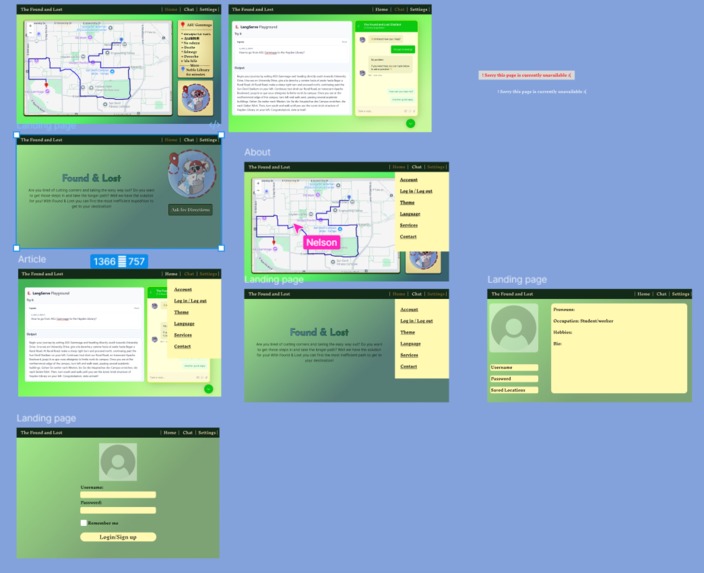Screen dimensions: 704x573
Task: Click Home in the Article frame navbar
Action: click(171, 273)
